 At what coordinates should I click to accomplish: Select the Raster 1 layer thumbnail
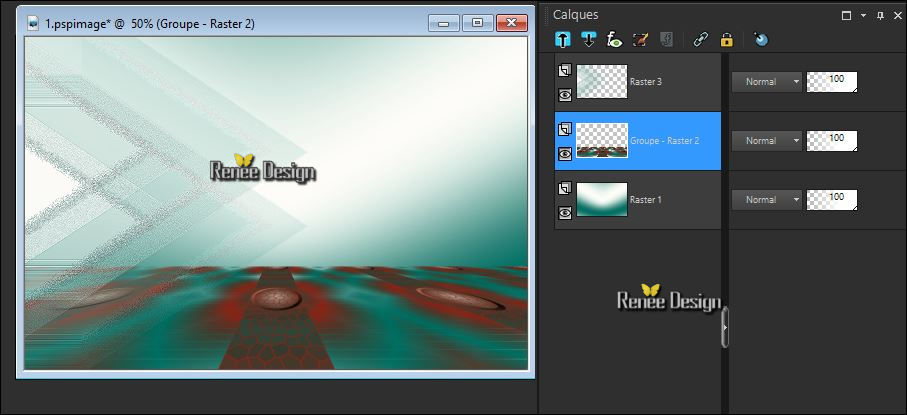pyautogui.click(x=602, y=199)
